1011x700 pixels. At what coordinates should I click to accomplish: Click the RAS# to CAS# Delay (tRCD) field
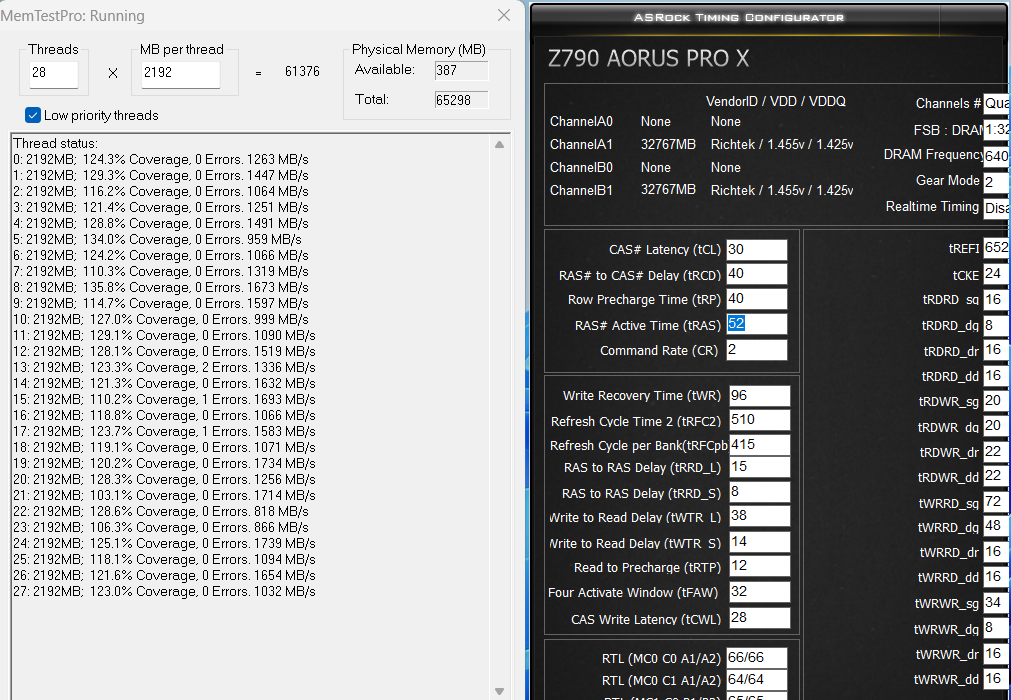click(757, 274)
